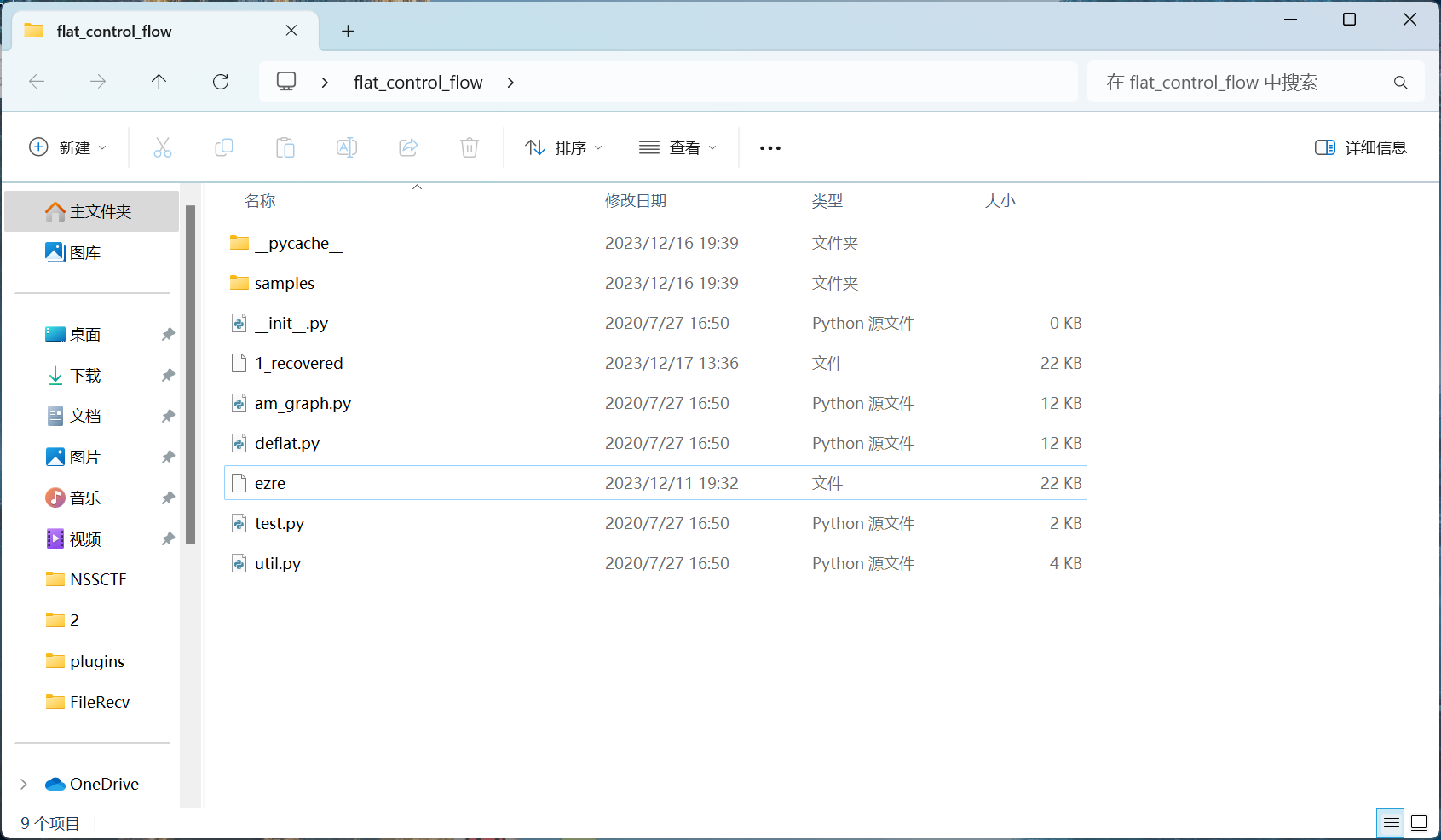The image size is (1441, 840).
Task: Click the Paste clipboard icon
Action: [285, 147]
